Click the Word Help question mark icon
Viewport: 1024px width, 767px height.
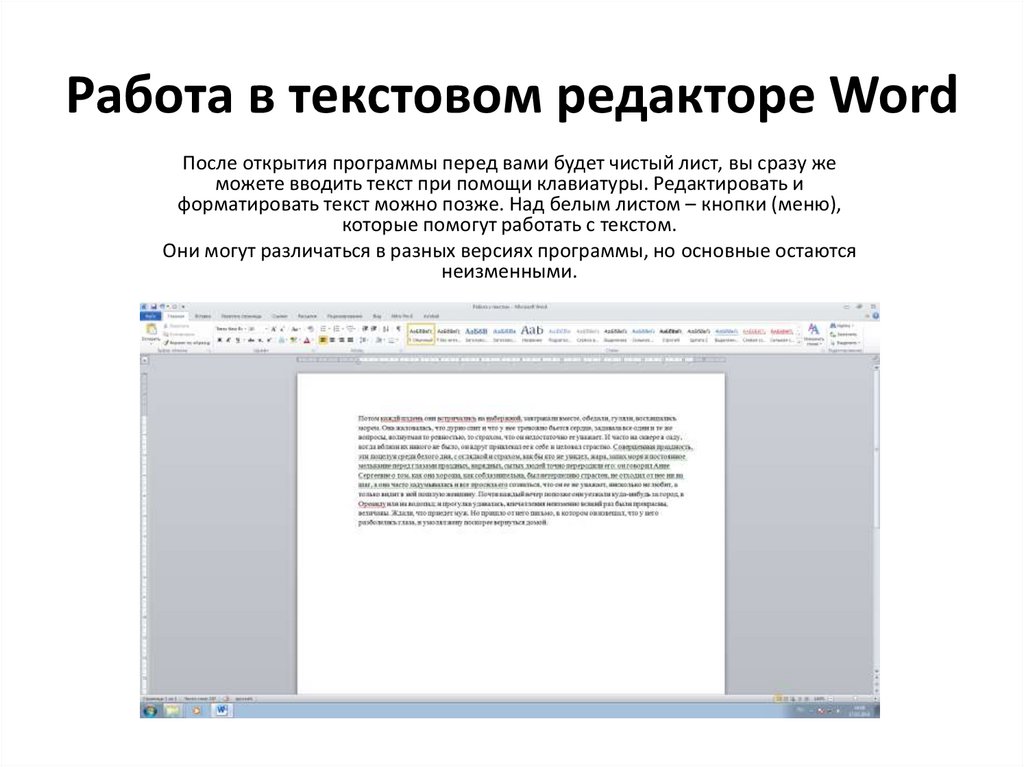pos(874,316)
